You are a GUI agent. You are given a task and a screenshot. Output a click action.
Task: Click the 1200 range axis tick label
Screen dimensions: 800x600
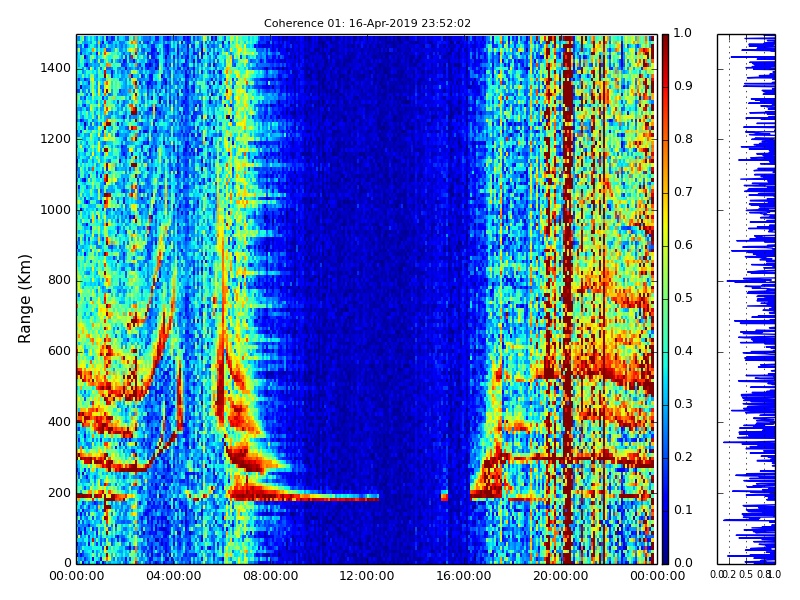tap(56, 139)
